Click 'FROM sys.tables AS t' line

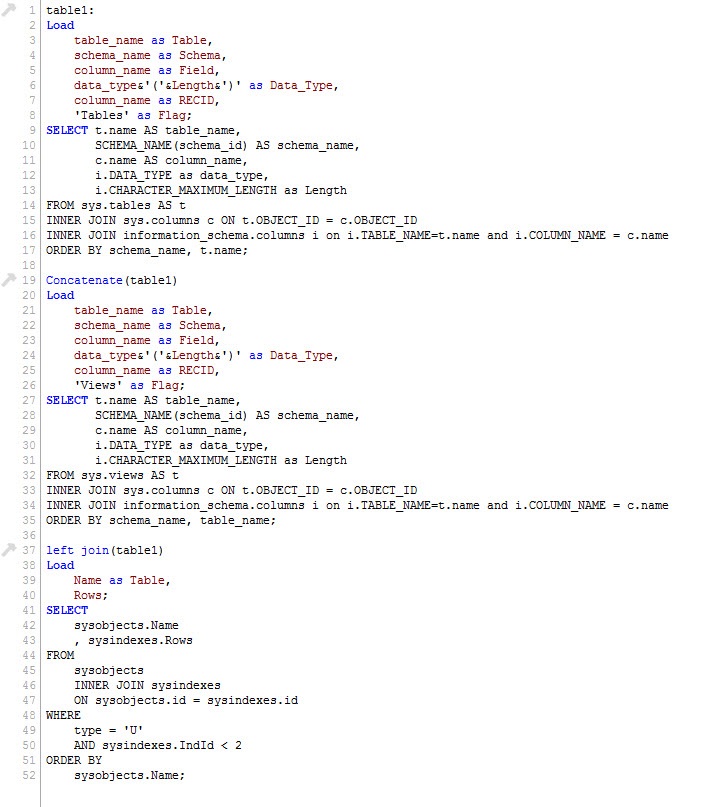116,205
